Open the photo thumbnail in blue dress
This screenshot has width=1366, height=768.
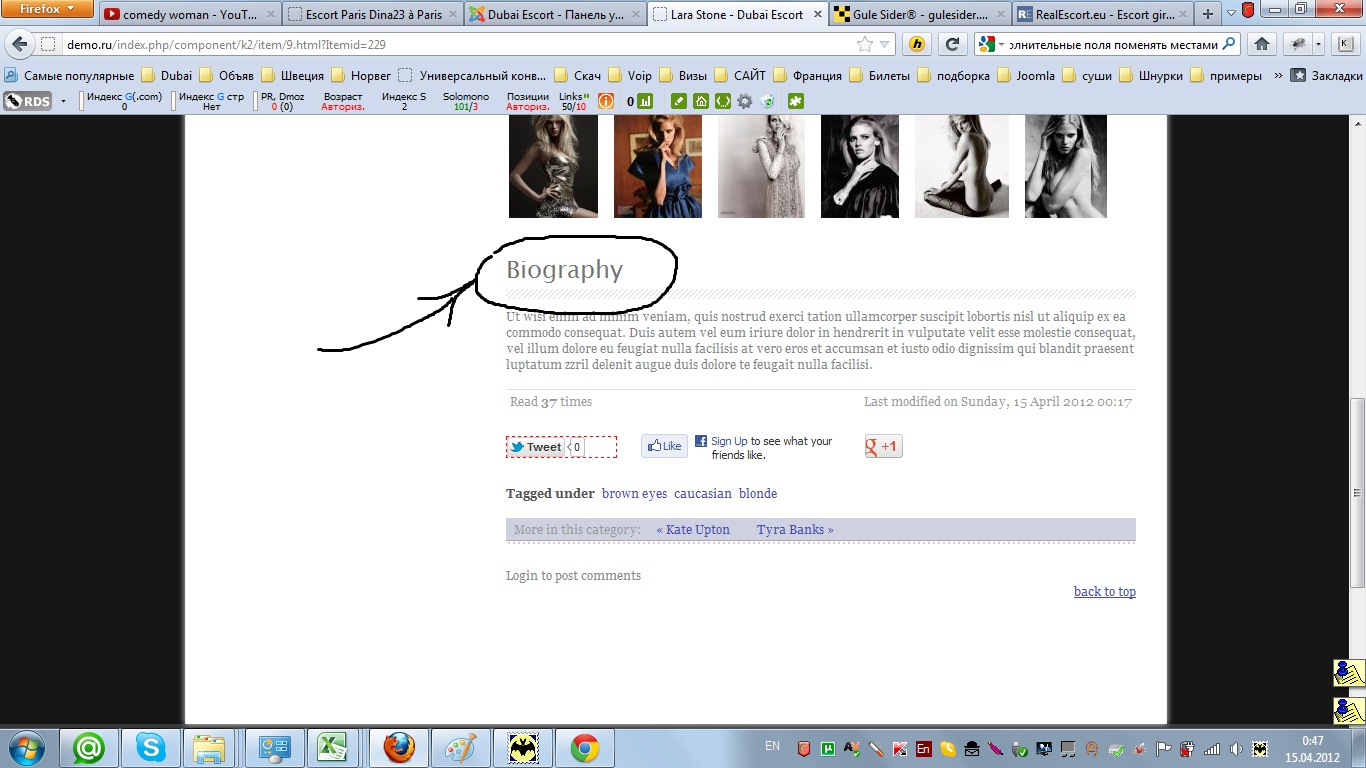click(x=658, y=166)
